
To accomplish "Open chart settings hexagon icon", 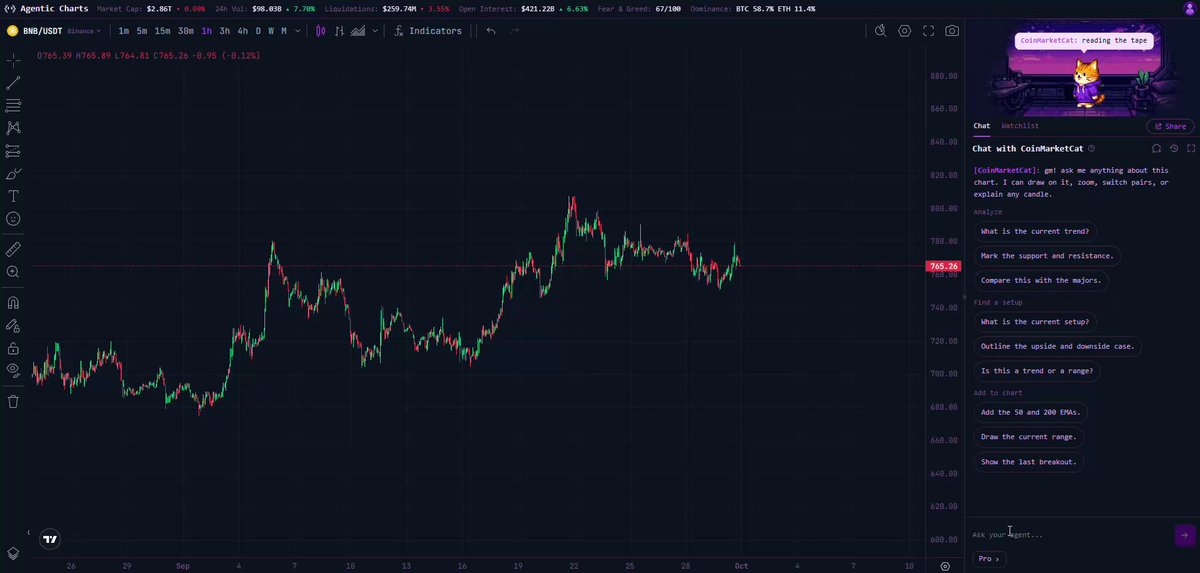I will 905,31.
